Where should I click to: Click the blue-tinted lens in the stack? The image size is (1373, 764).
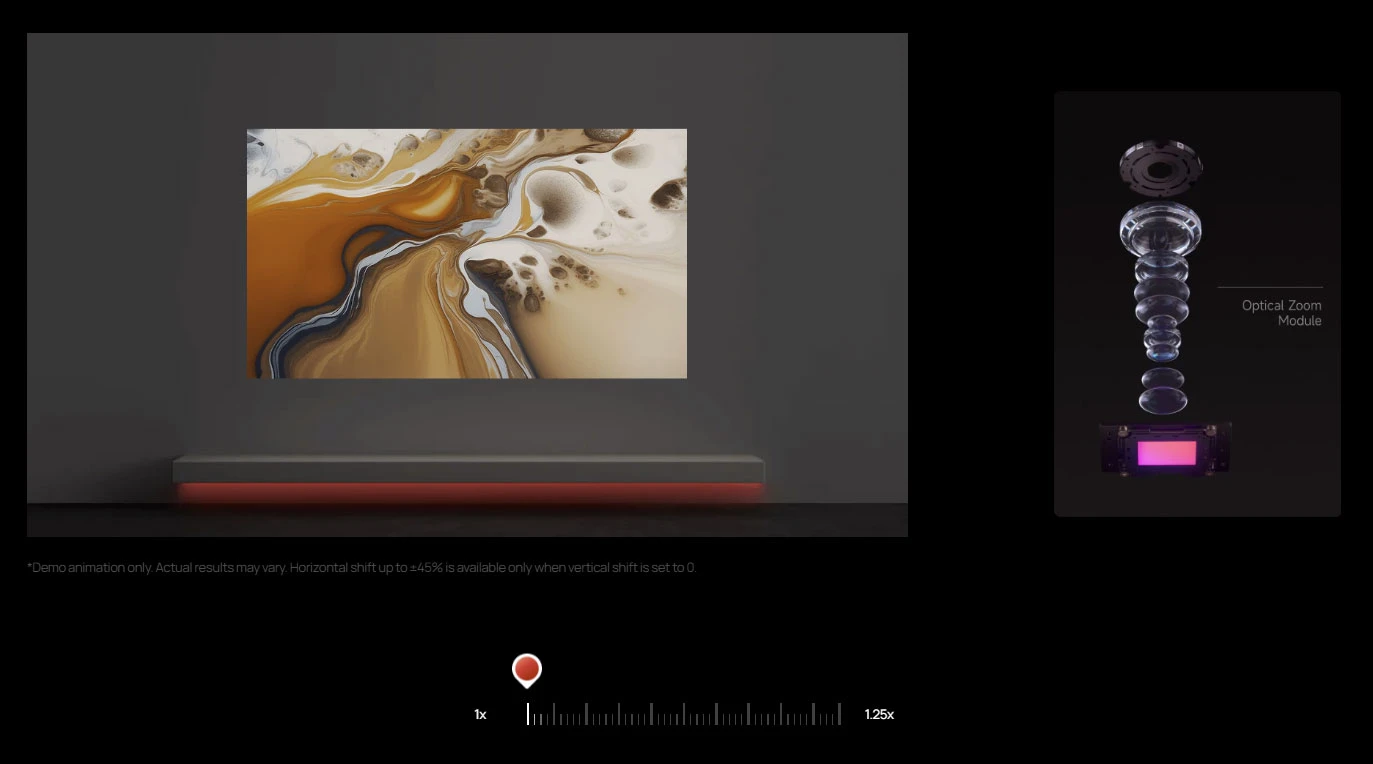(x=1161, y=346)
